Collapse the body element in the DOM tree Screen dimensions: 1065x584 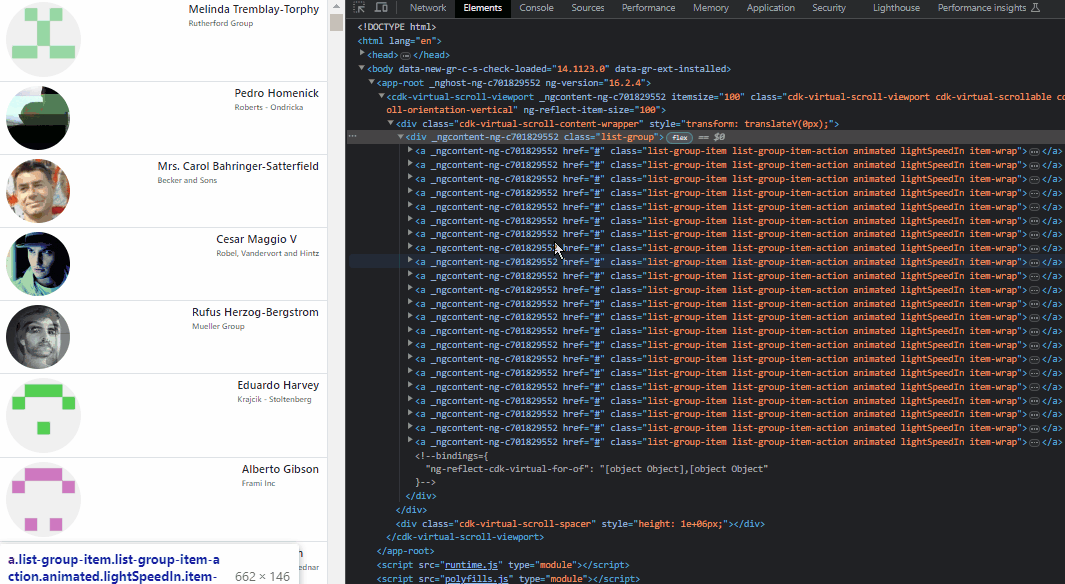(362, 68)
